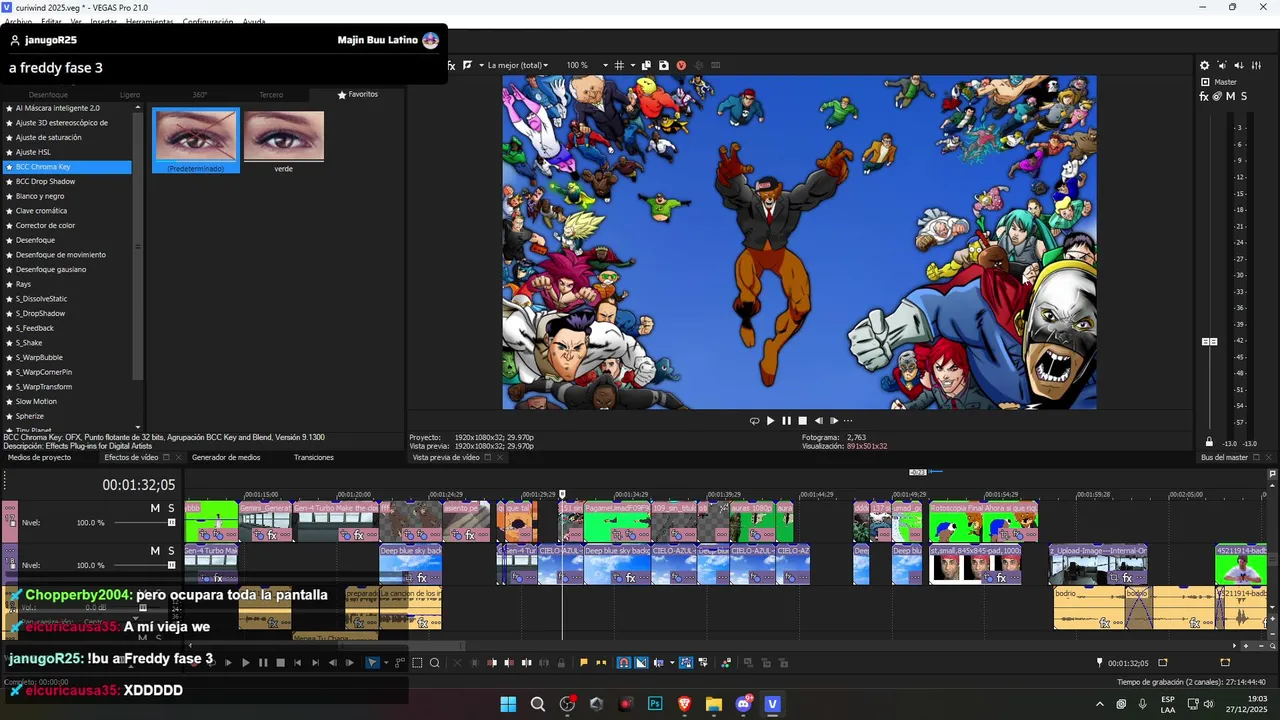Solo the second video track
1280x720 pixels.
[171, 551]
